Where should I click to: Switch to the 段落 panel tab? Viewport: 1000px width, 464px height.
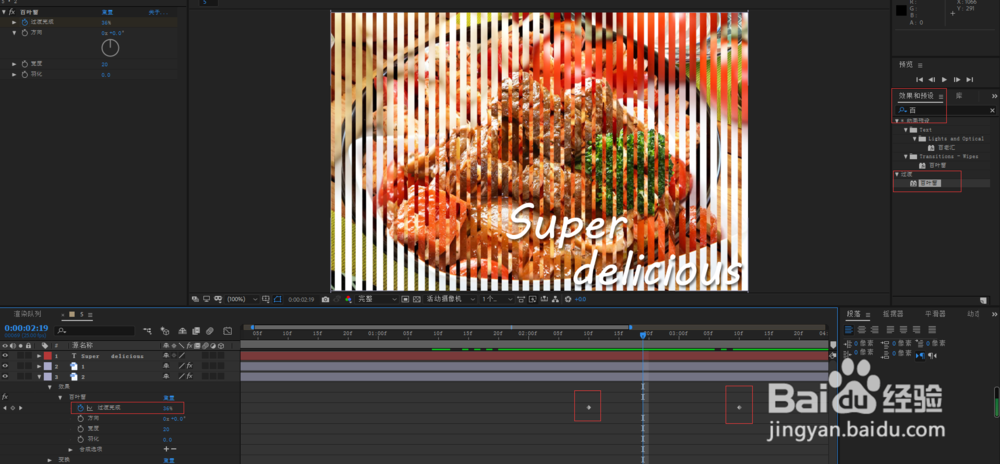pos(853,314)
